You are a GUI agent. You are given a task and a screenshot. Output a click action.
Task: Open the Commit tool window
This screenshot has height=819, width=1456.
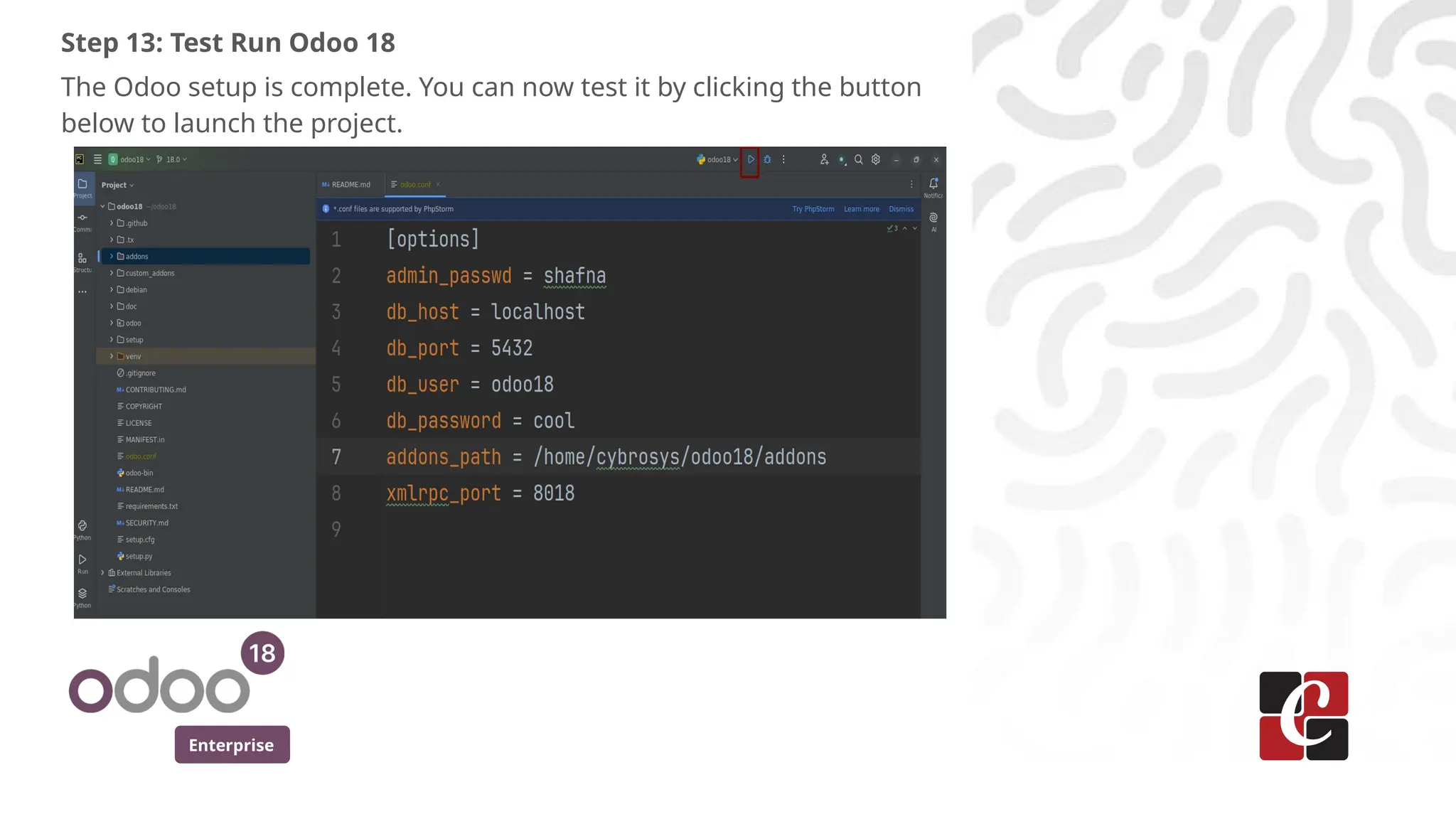click(82, 218)
